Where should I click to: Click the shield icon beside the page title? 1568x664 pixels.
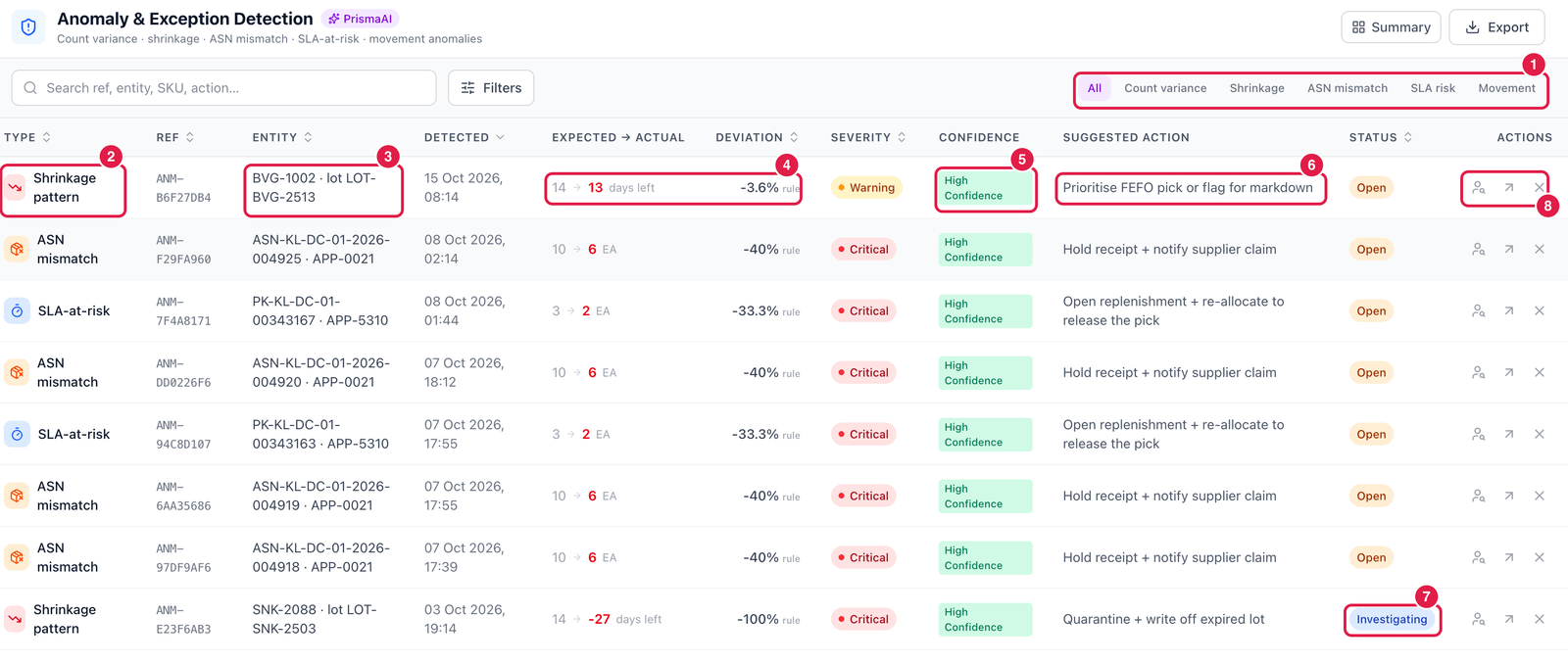click(28, 27)
